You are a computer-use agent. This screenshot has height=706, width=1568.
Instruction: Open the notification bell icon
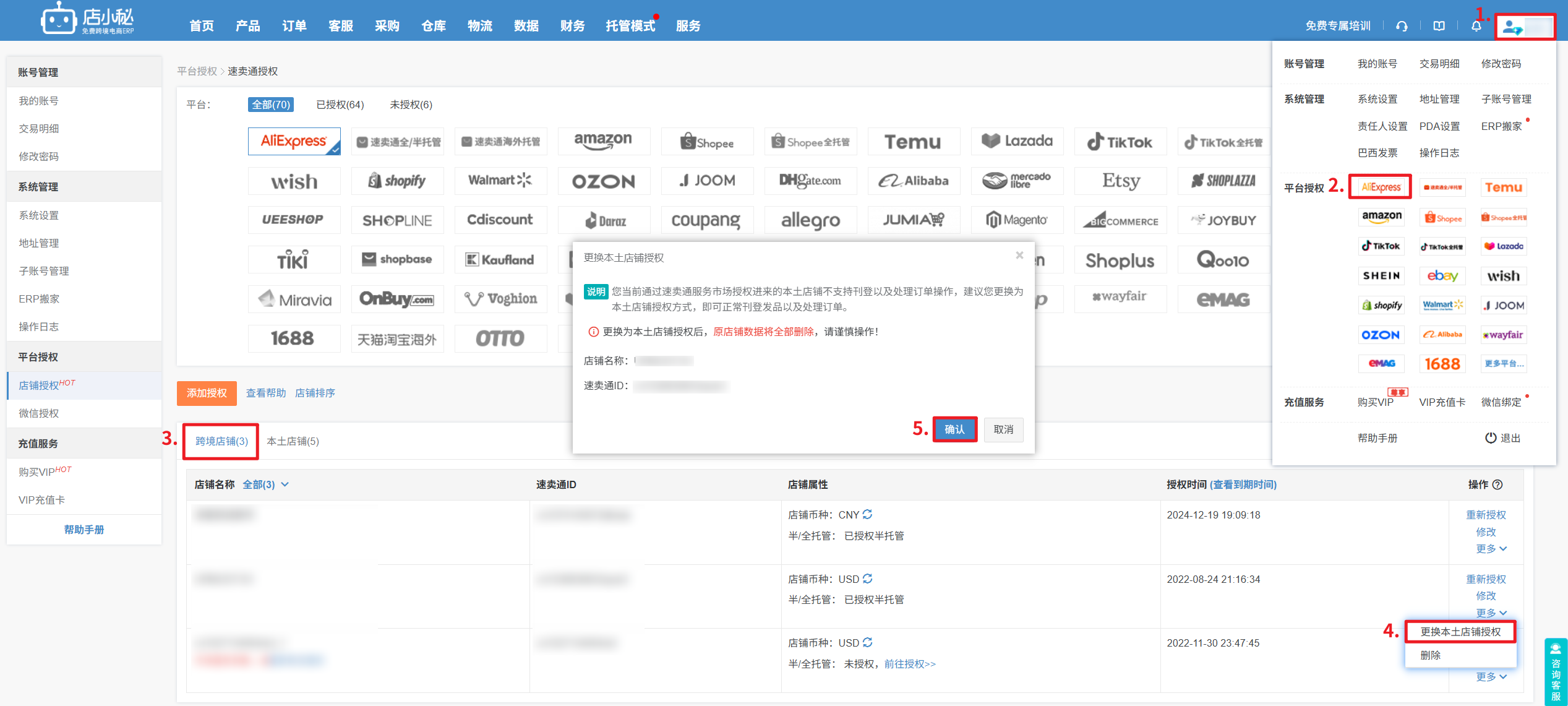(x=1476, y=26)
